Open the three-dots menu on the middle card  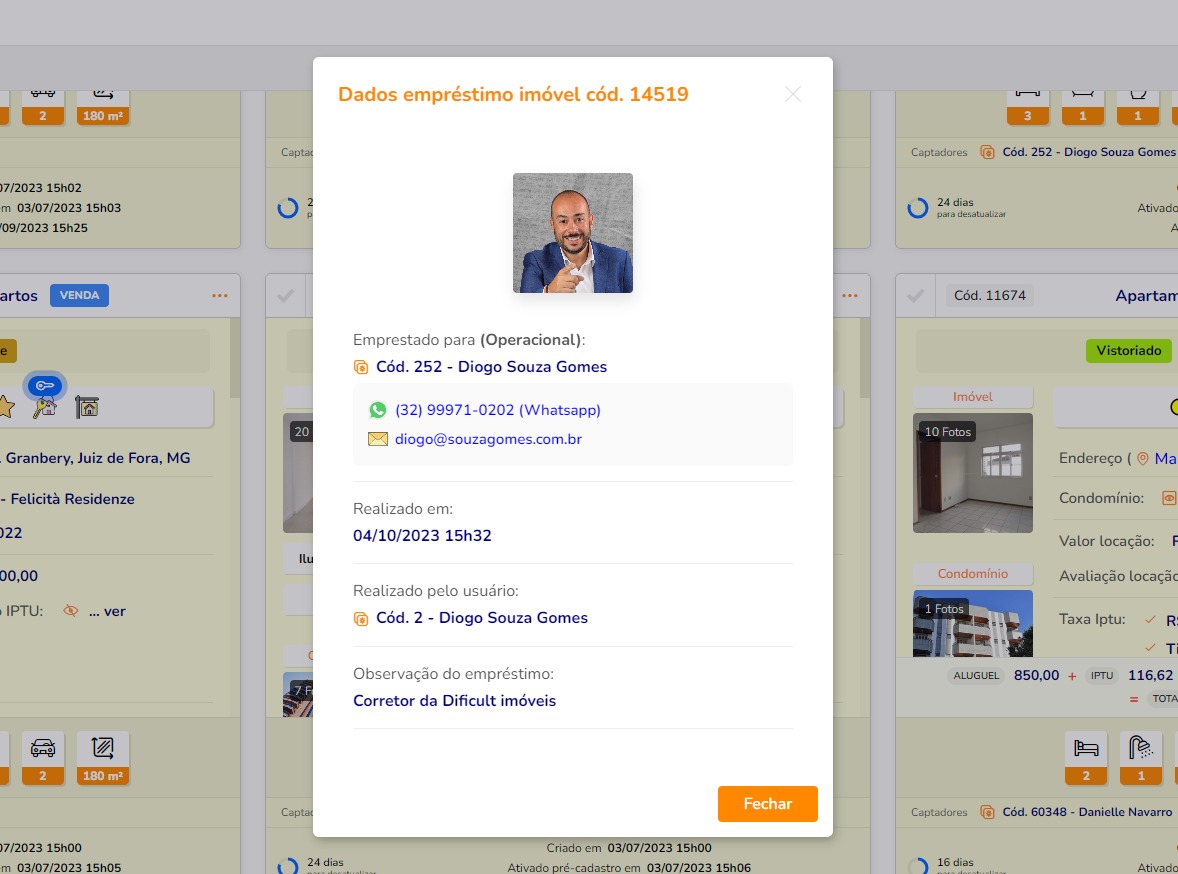[x=850, y=296]
